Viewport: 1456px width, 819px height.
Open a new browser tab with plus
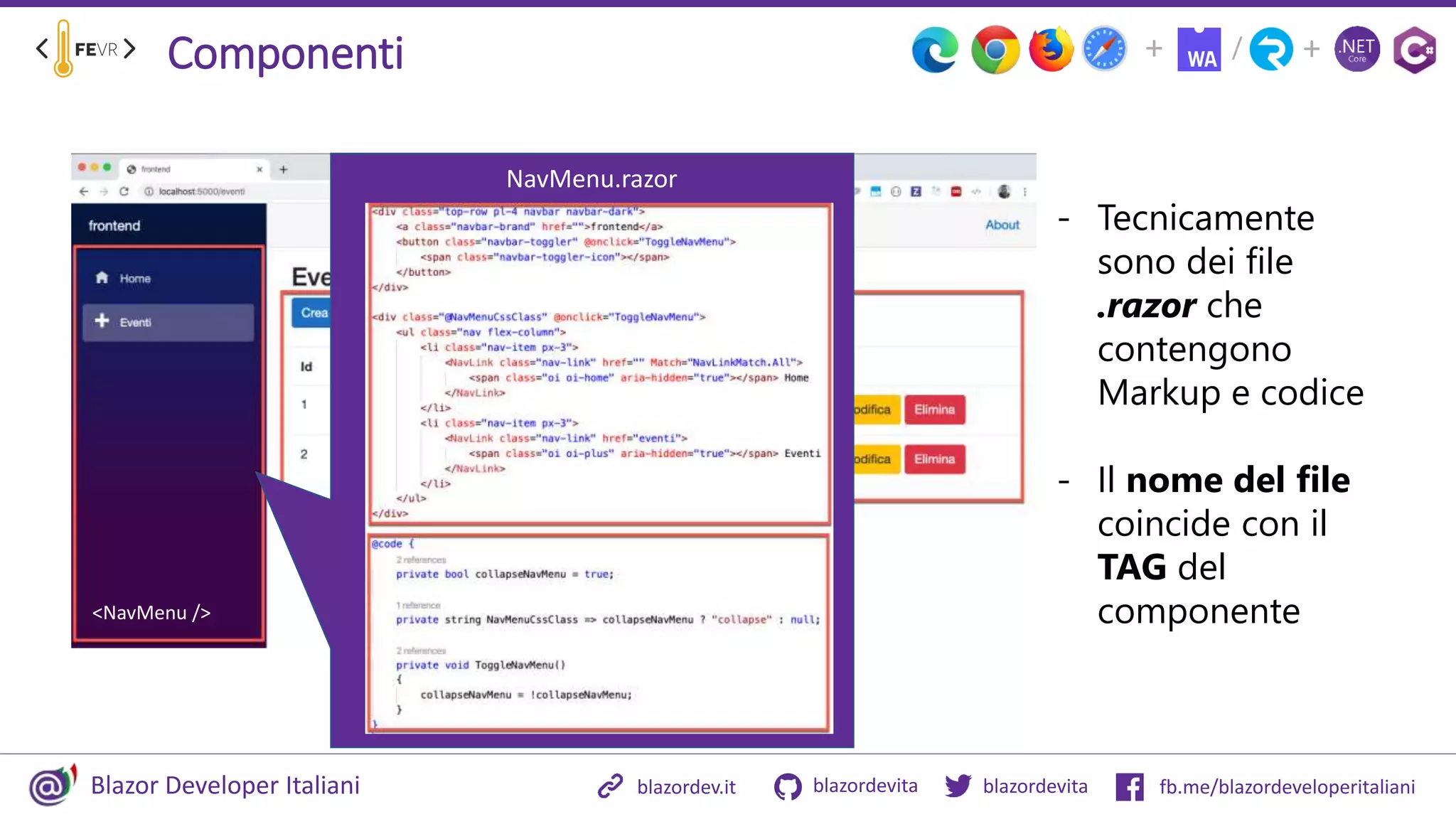(x=284, y=169)
